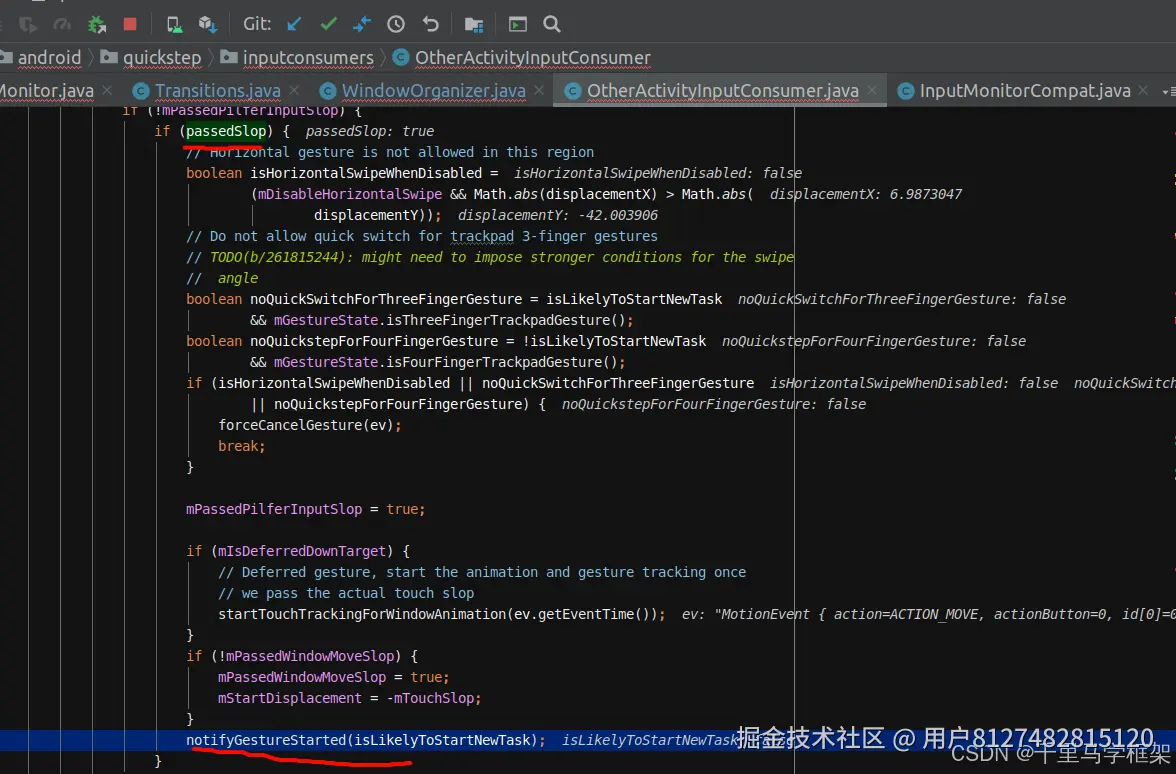Image resolution: width=1176 pixels, height=774 pixels.
Task: Click the Git Commit green checkmark
Action: pyautogui.click(x=328, y=24)
